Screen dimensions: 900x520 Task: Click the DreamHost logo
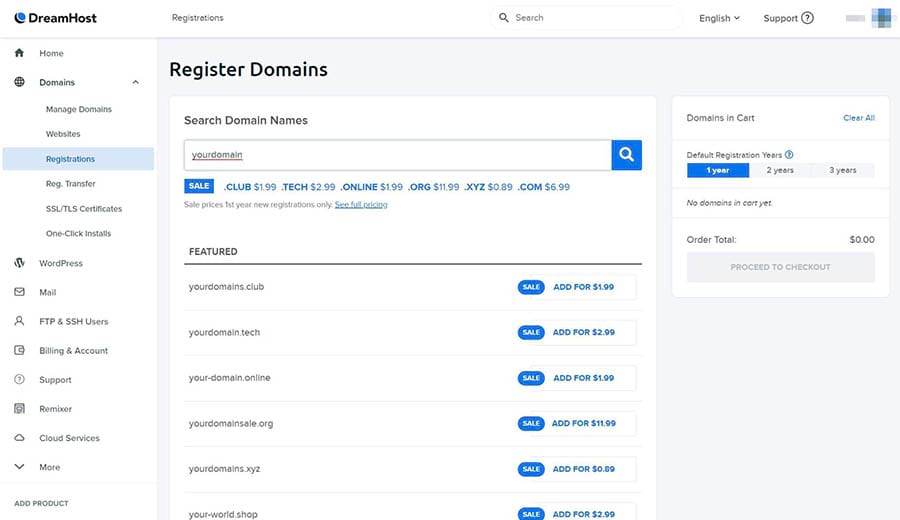coord(55,18)
